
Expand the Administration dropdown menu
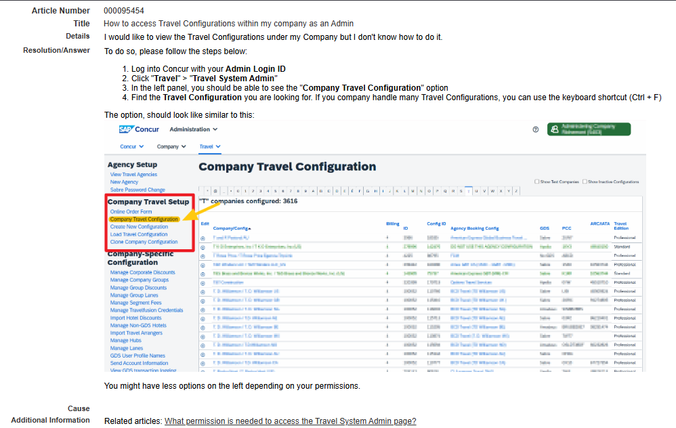194,129
